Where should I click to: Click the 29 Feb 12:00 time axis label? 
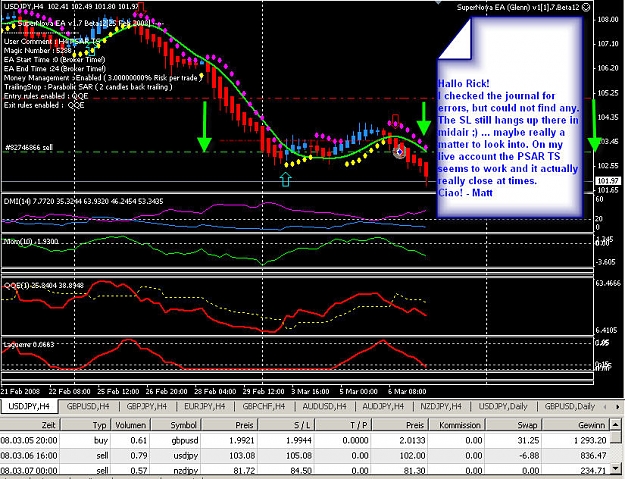pyautogui.click(x=263, y=391)
